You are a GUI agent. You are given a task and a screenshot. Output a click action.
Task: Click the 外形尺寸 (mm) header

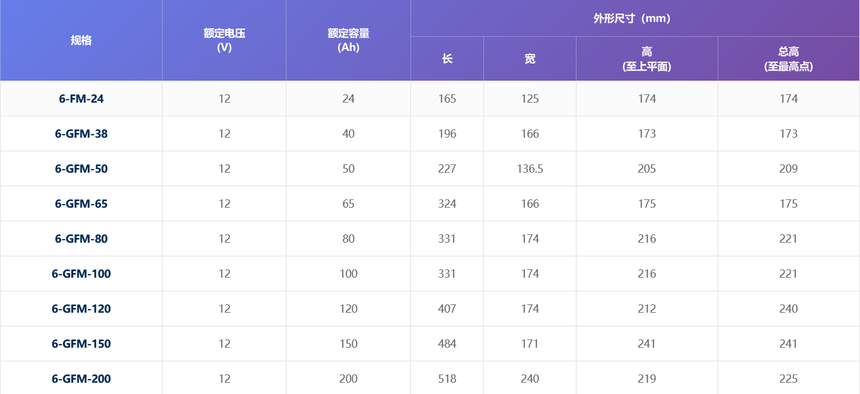tap(635, 18)
